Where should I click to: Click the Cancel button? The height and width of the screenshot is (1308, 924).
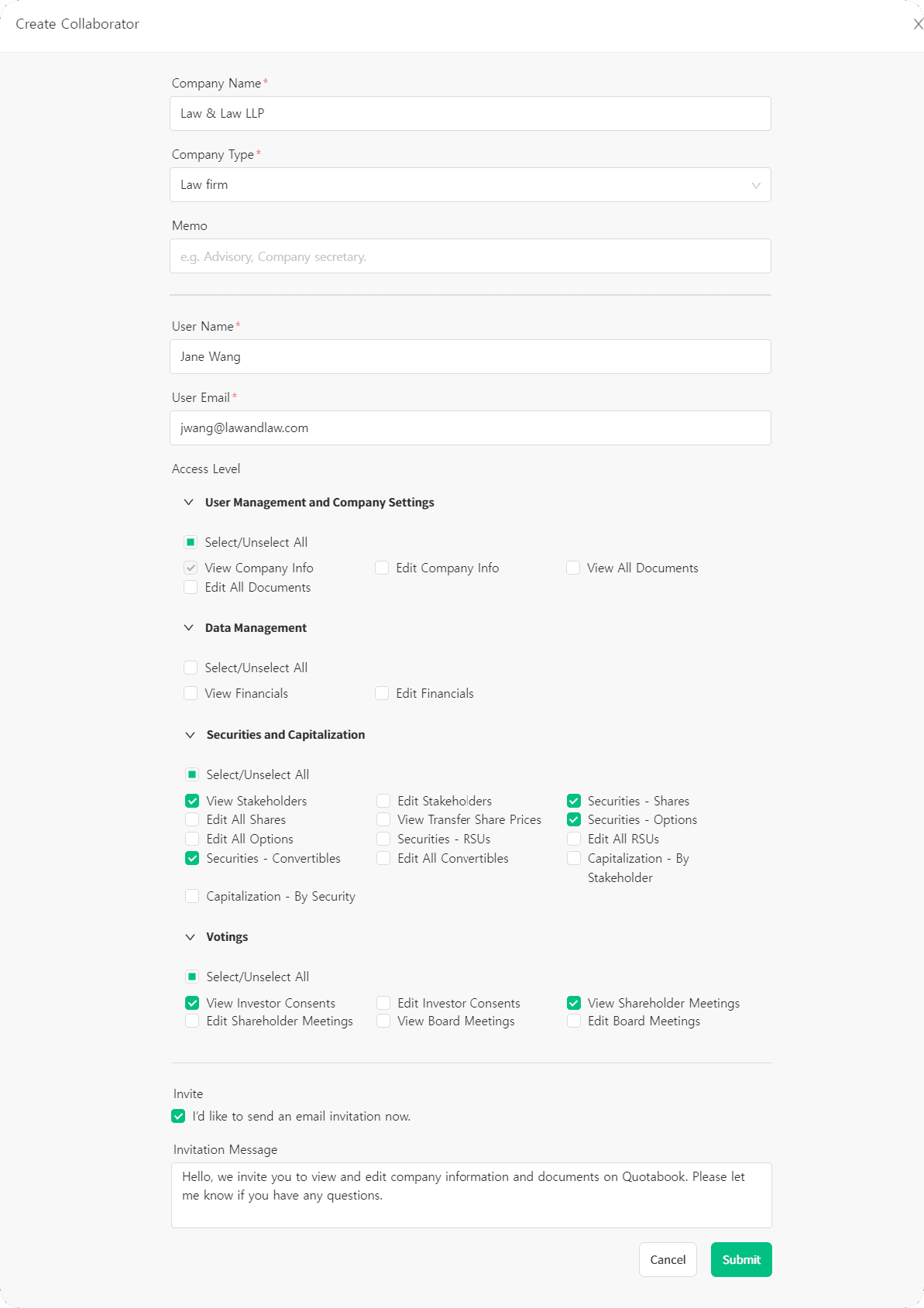667,1259
